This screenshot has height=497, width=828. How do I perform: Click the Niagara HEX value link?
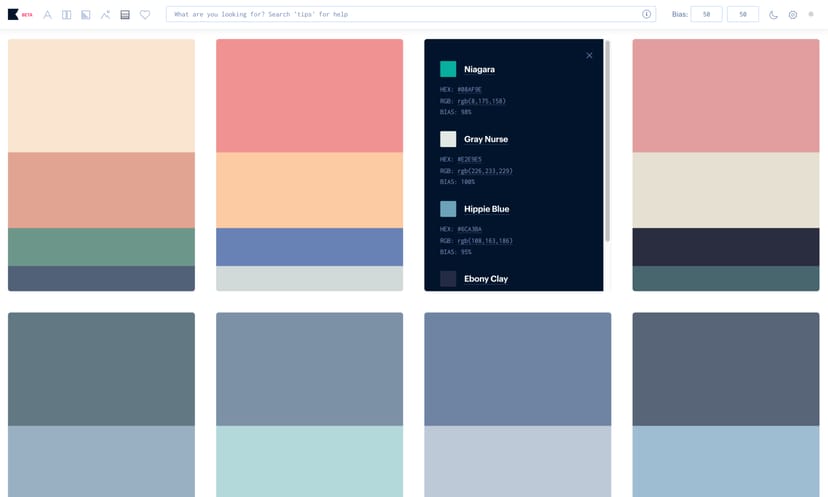(x=469, y=90)
